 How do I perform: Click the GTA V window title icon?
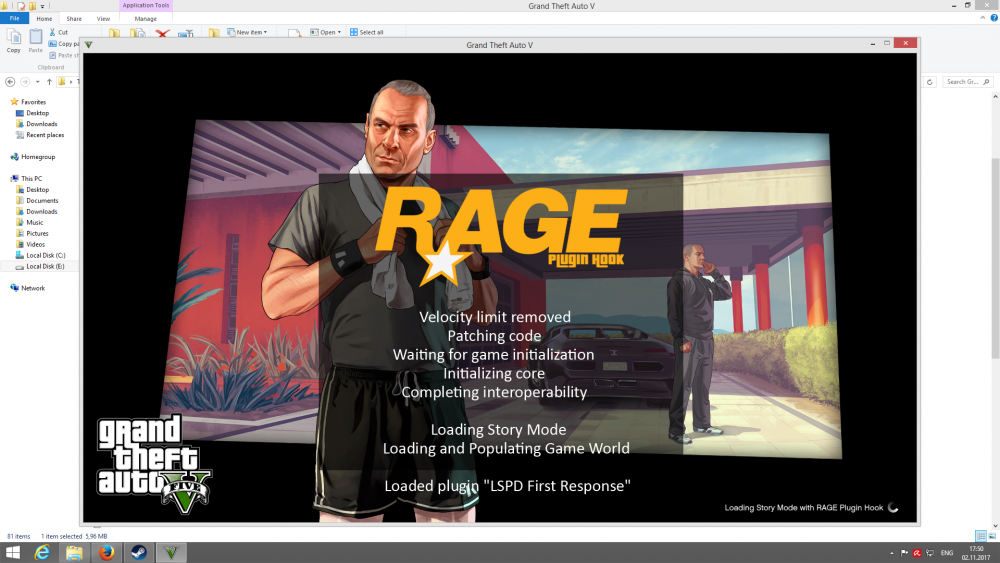(x=89, y=45)
